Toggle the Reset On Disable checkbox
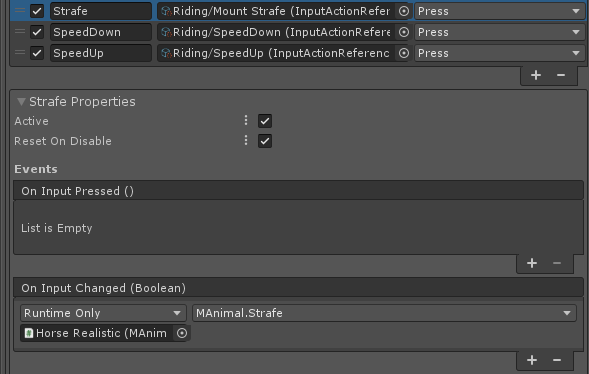This screenshot has height=374, width=589. pos(265,141)
